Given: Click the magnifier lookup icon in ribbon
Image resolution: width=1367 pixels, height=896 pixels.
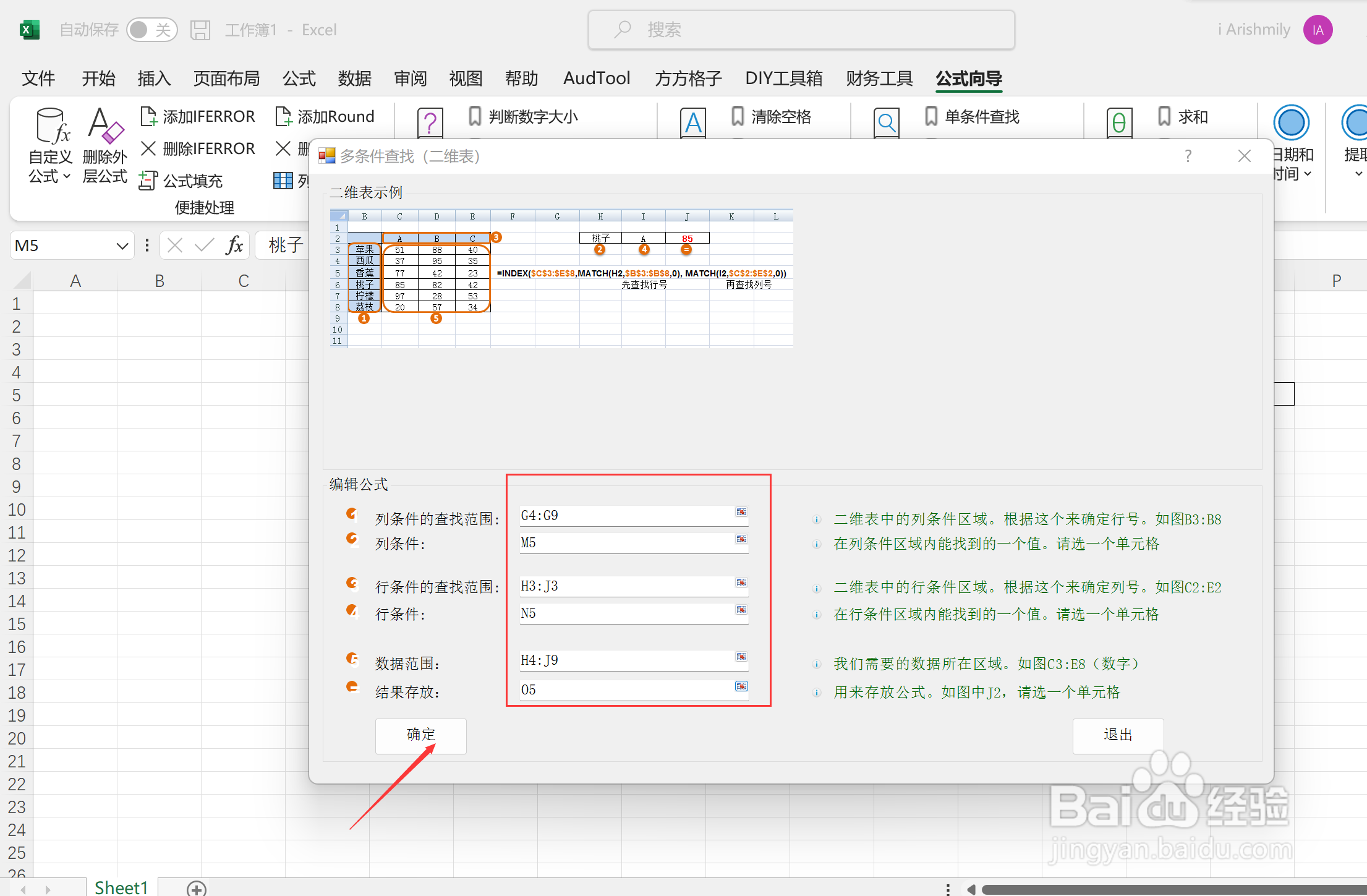Looking at the screenshot, I should [x=887, y=122].
